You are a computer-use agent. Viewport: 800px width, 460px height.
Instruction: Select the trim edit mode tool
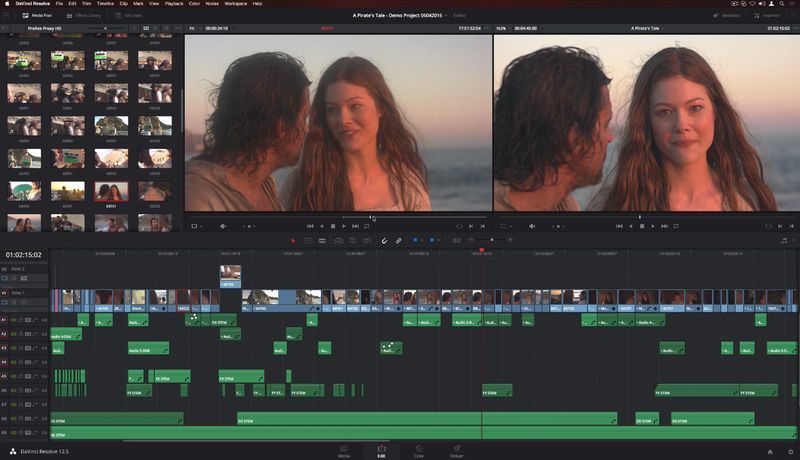point(308,240)
